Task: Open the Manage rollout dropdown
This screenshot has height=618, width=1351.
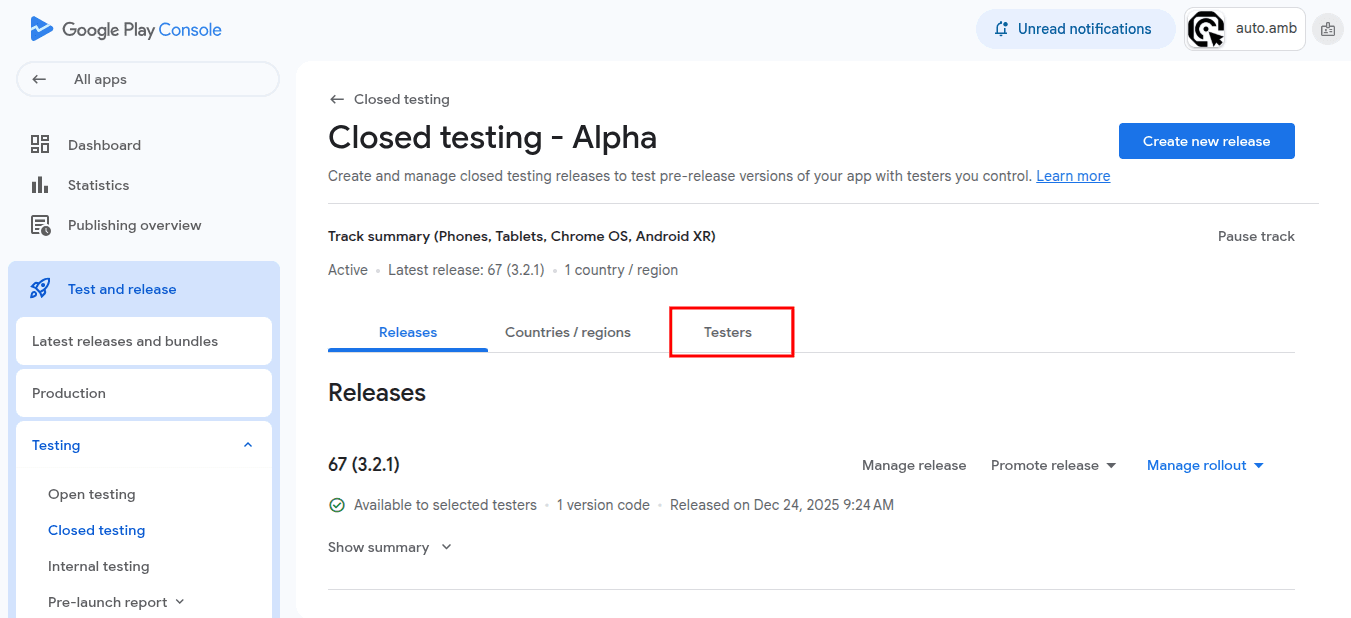Action: [x=1204, y=465]
